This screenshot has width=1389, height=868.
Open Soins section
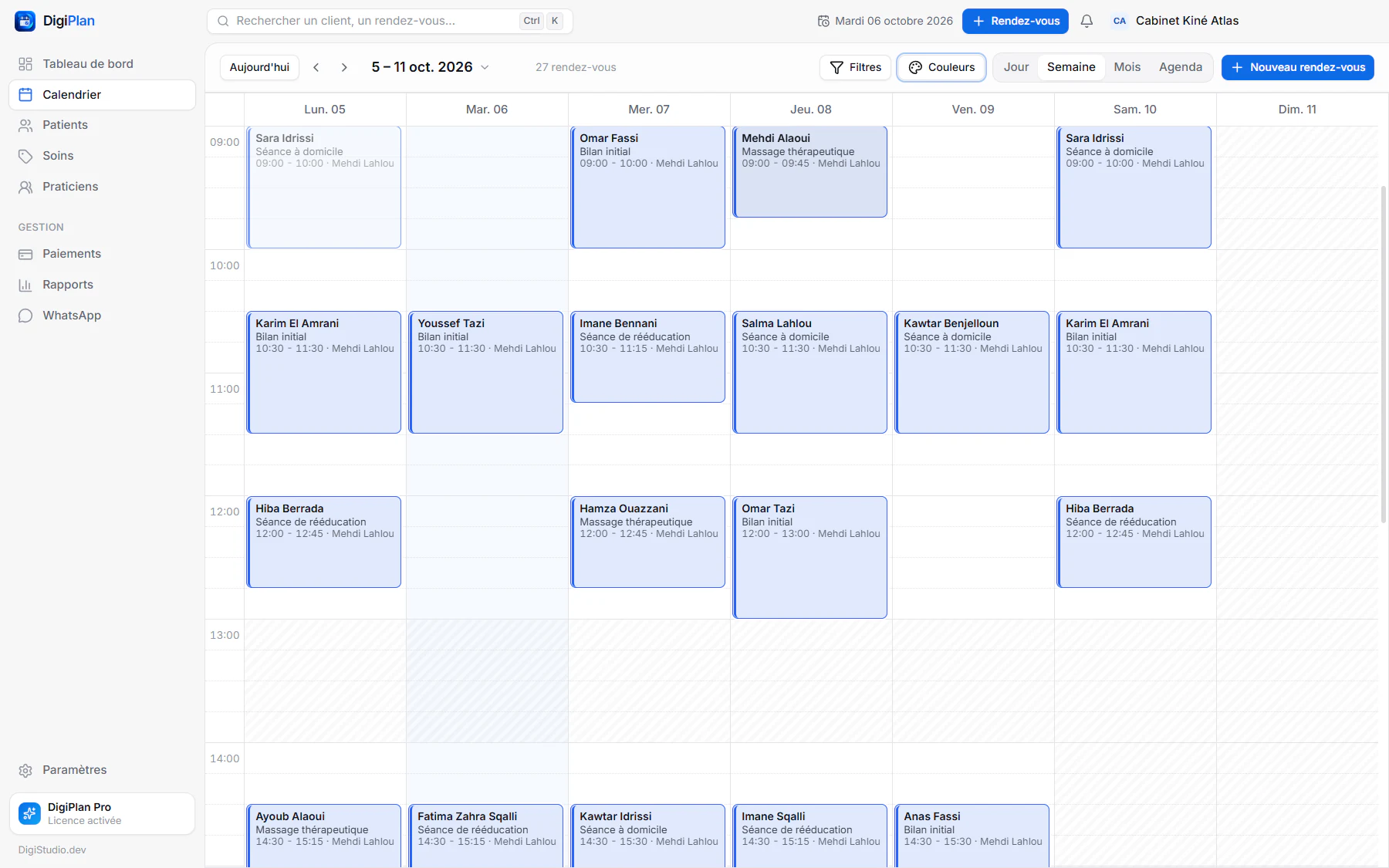102,156
